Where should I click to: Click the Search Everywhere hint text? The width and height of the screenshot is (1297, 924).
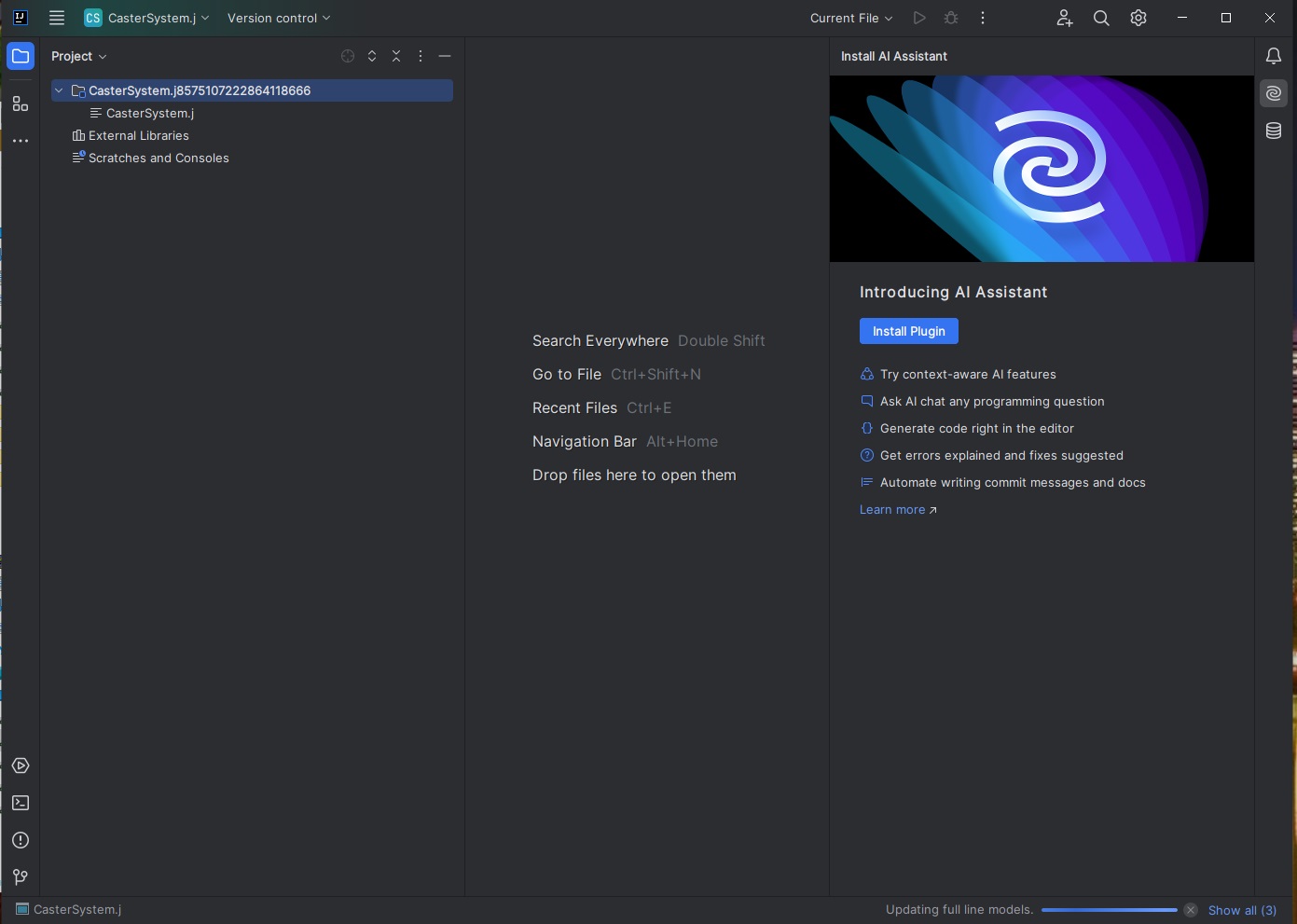coord(600,340)
